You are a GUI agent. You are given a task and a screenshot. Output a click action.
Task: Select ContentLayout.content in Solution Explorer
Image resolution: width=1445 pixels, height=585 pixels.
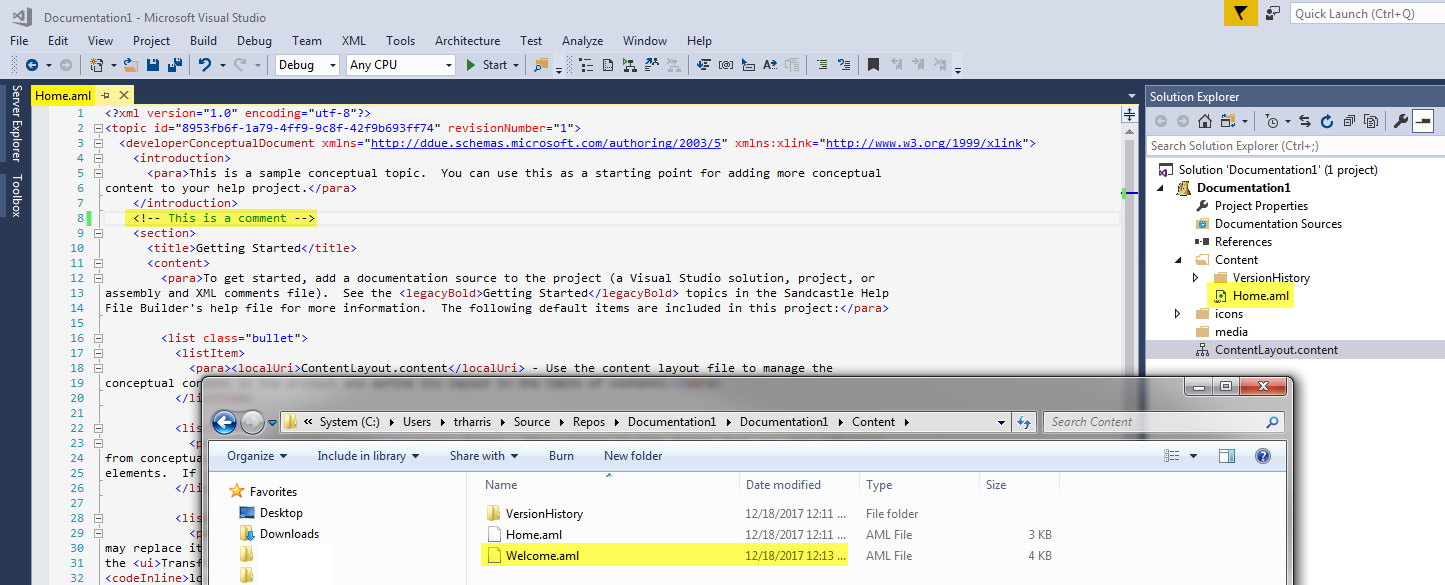[1276, 350]
